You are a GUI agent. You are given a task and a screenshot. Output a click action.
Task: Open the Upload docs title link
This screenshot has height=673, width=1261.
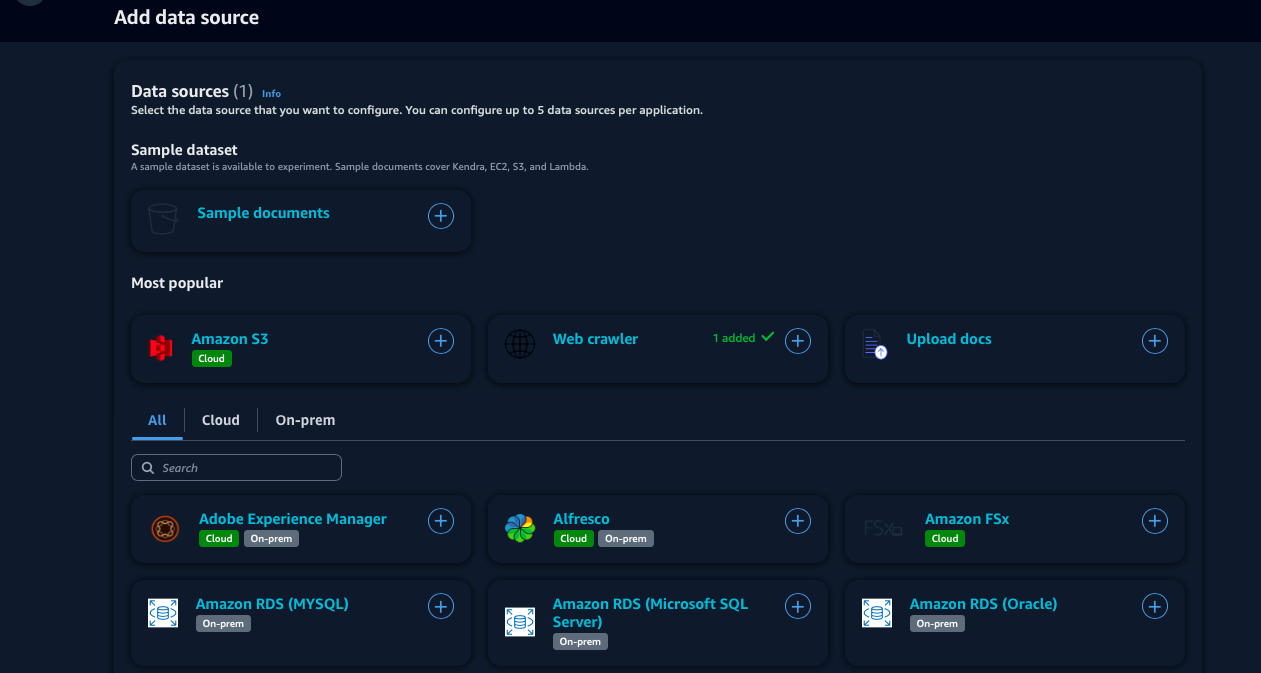tap(949, 339)
